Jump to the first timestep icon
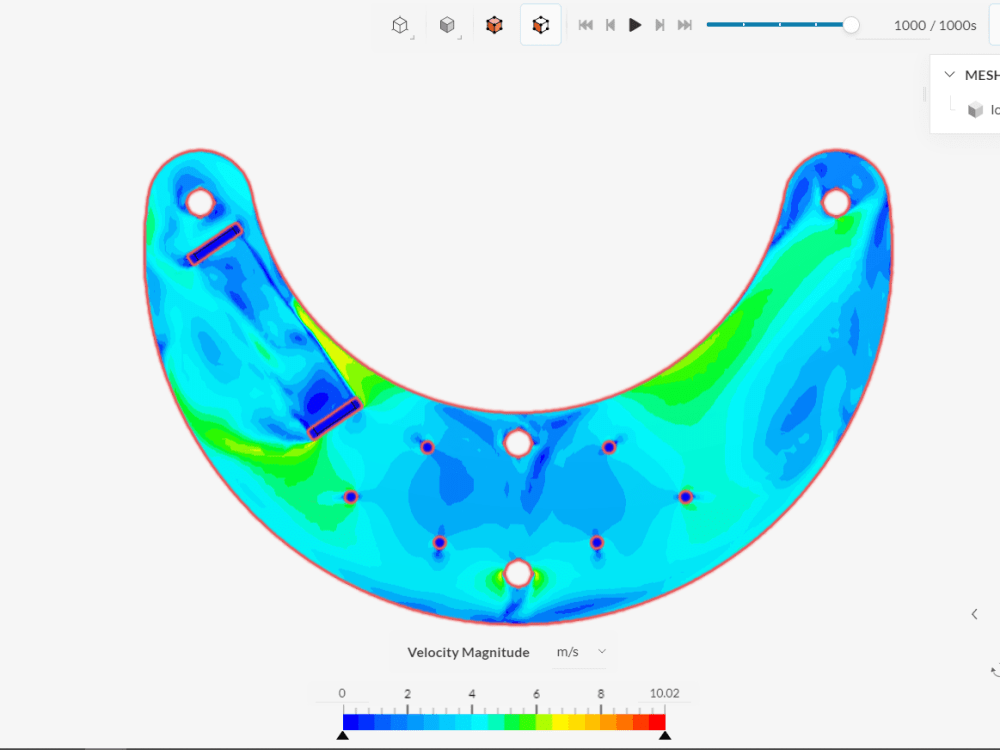Screen dimensions: 1000x750 tap(585, 25)
